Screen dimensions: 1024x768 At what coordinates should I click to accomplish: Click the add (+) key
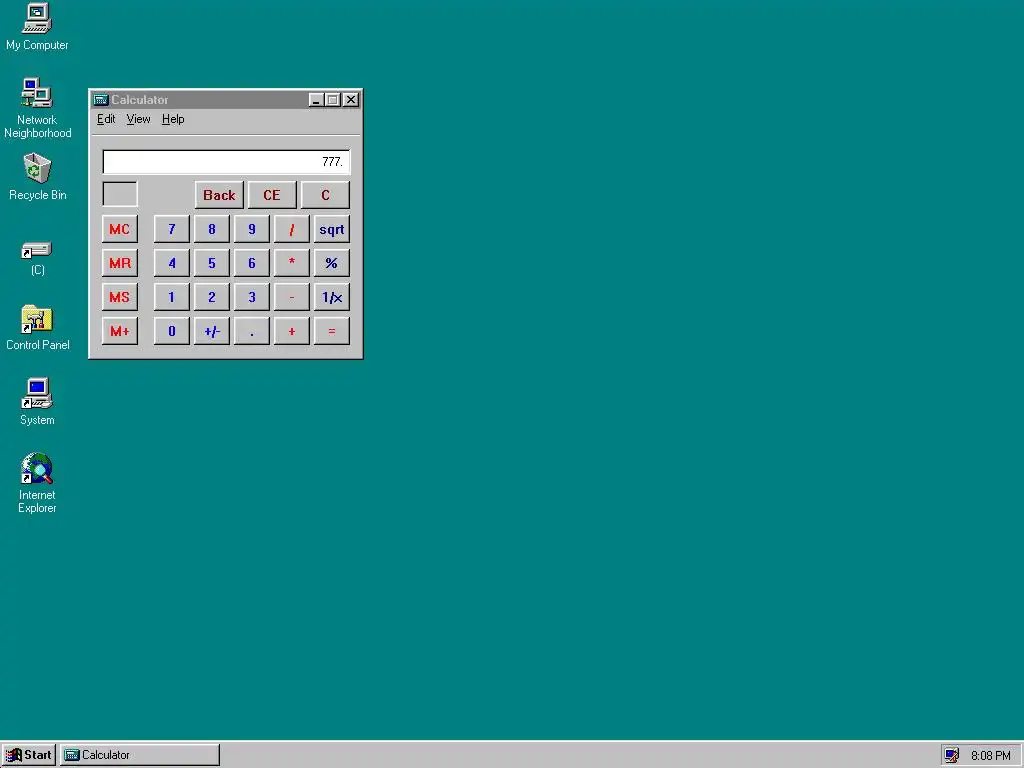pos(292,331)
